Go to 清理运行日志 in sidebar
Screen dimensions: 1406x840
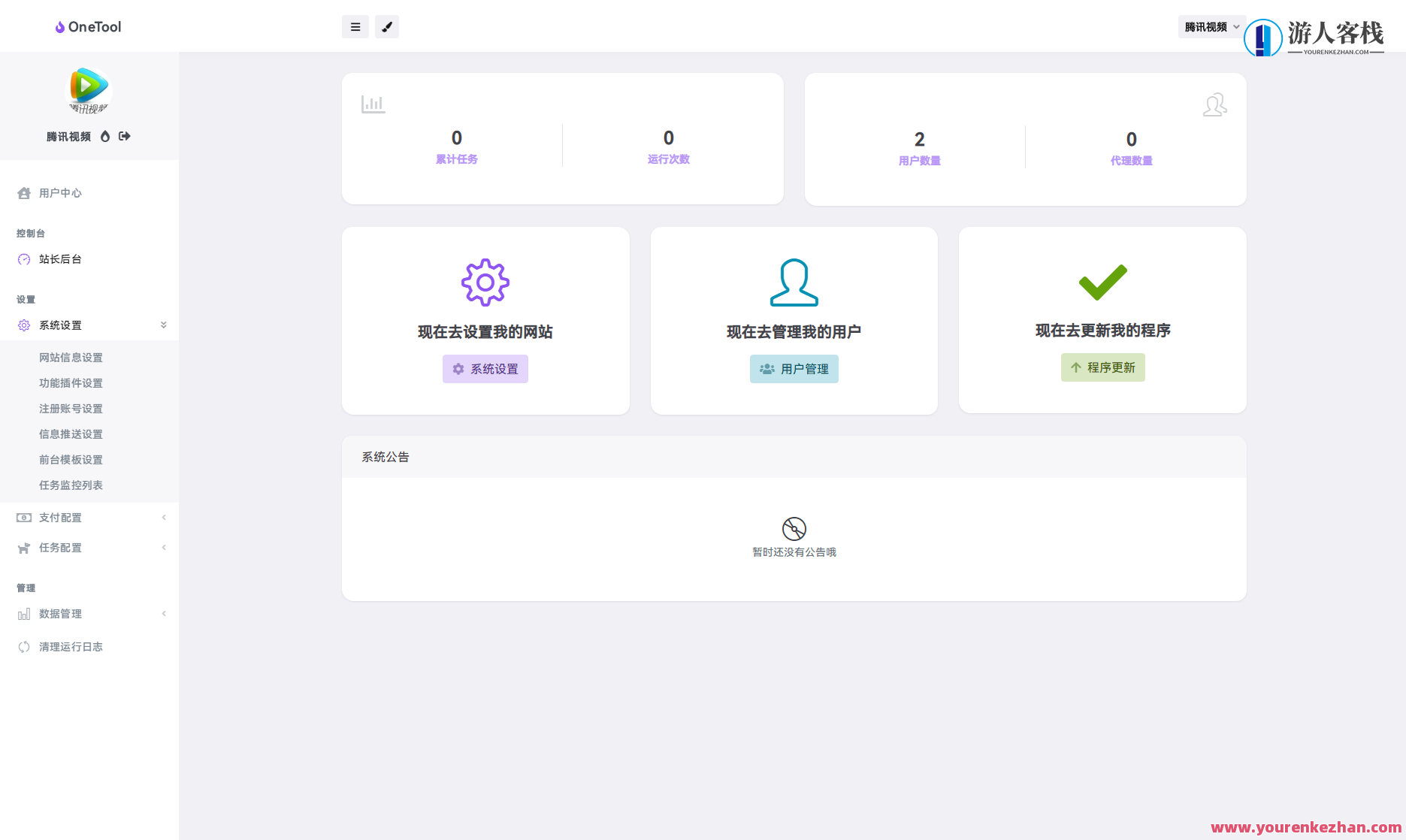pyautogui.click(x=71, y=647)
